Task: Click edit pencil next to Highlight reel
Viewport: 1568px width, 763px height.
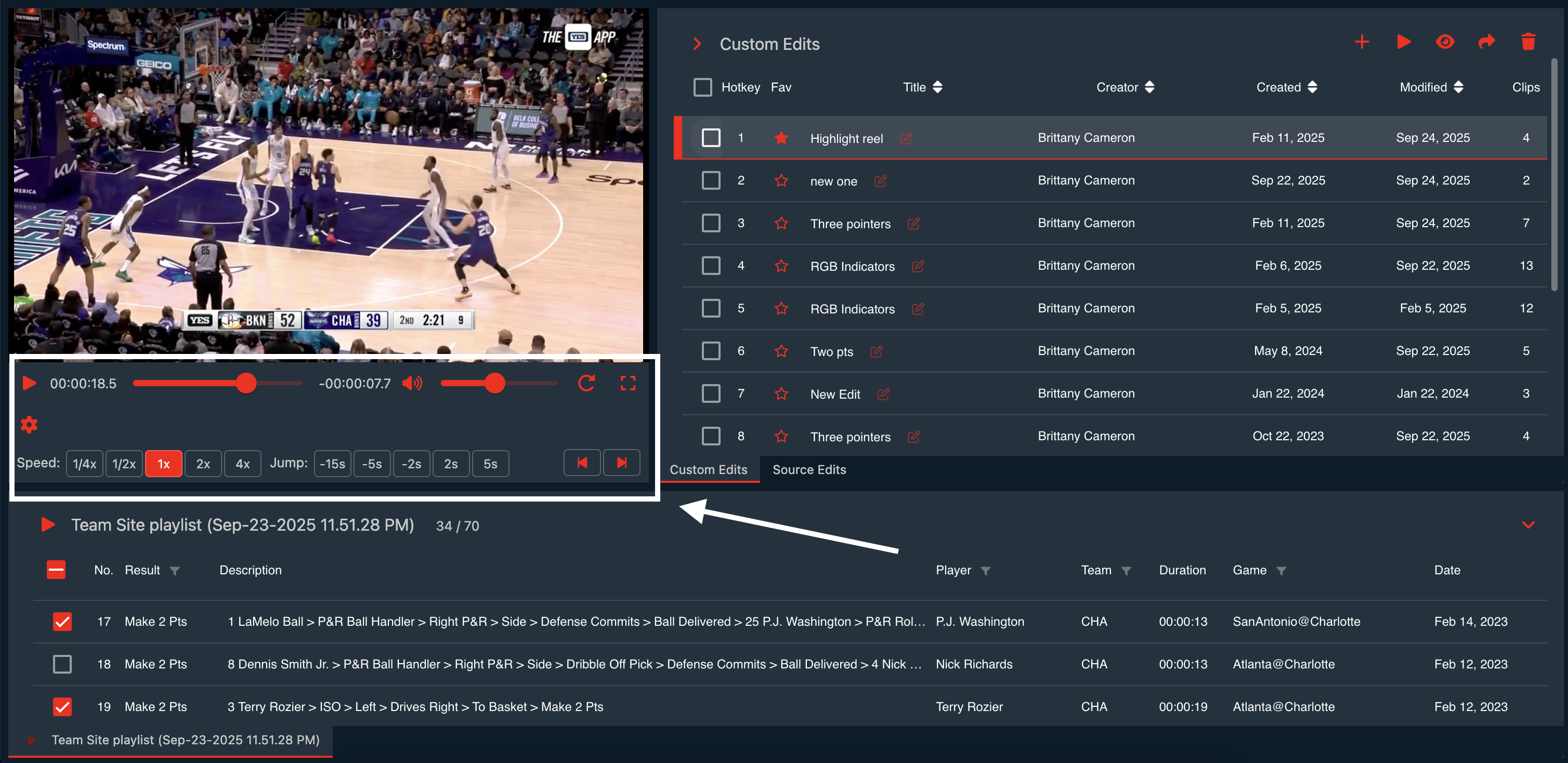Action: tap(906, 139)
